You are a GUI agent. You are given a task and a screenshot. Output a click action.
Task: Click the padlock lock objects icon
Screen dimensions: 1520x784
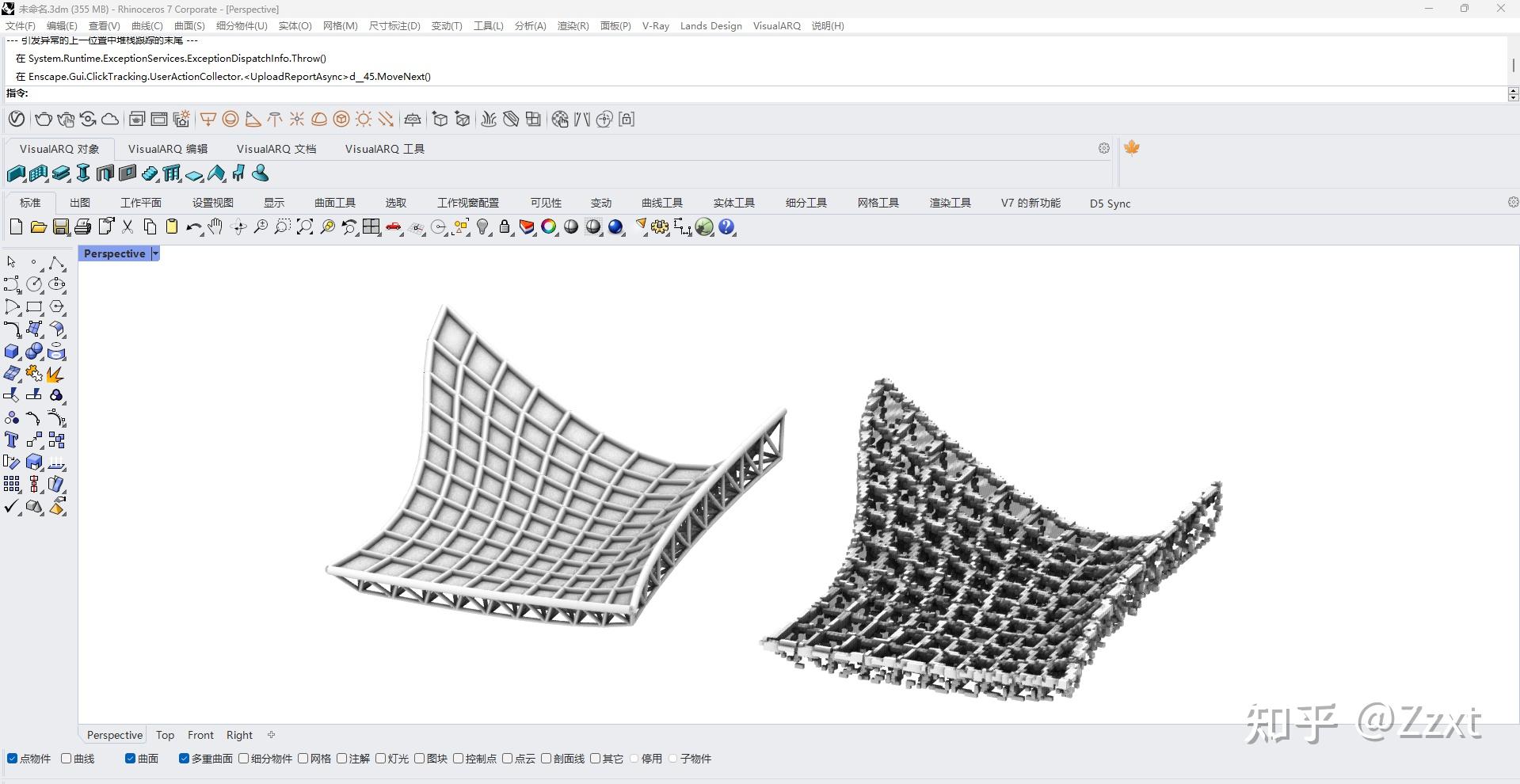click(x=505, y=227)
